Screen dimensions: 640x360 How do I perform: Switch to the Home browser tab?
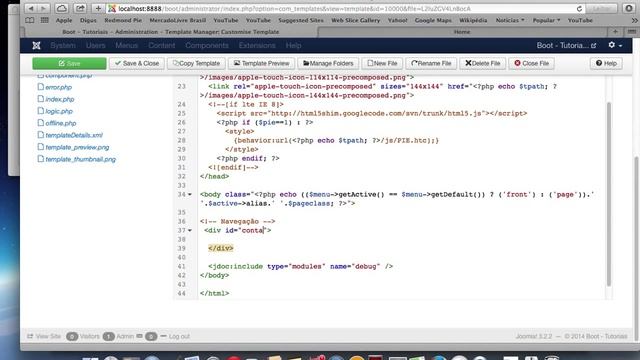[462, 32]
